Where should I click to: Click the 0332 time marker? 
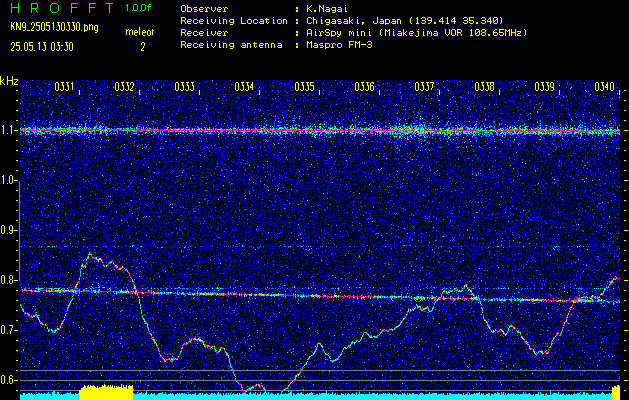click(124, 86)
